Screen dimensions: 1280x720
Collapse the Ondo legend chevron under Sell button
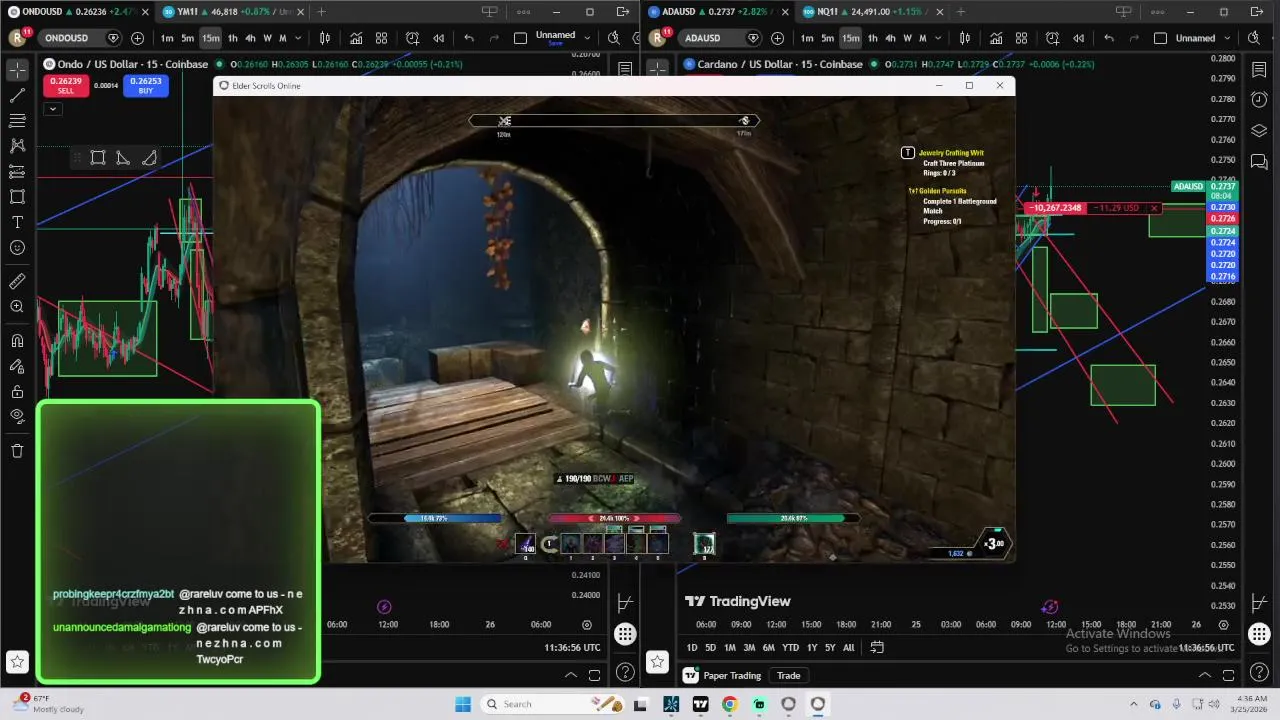tap(53, 108)
